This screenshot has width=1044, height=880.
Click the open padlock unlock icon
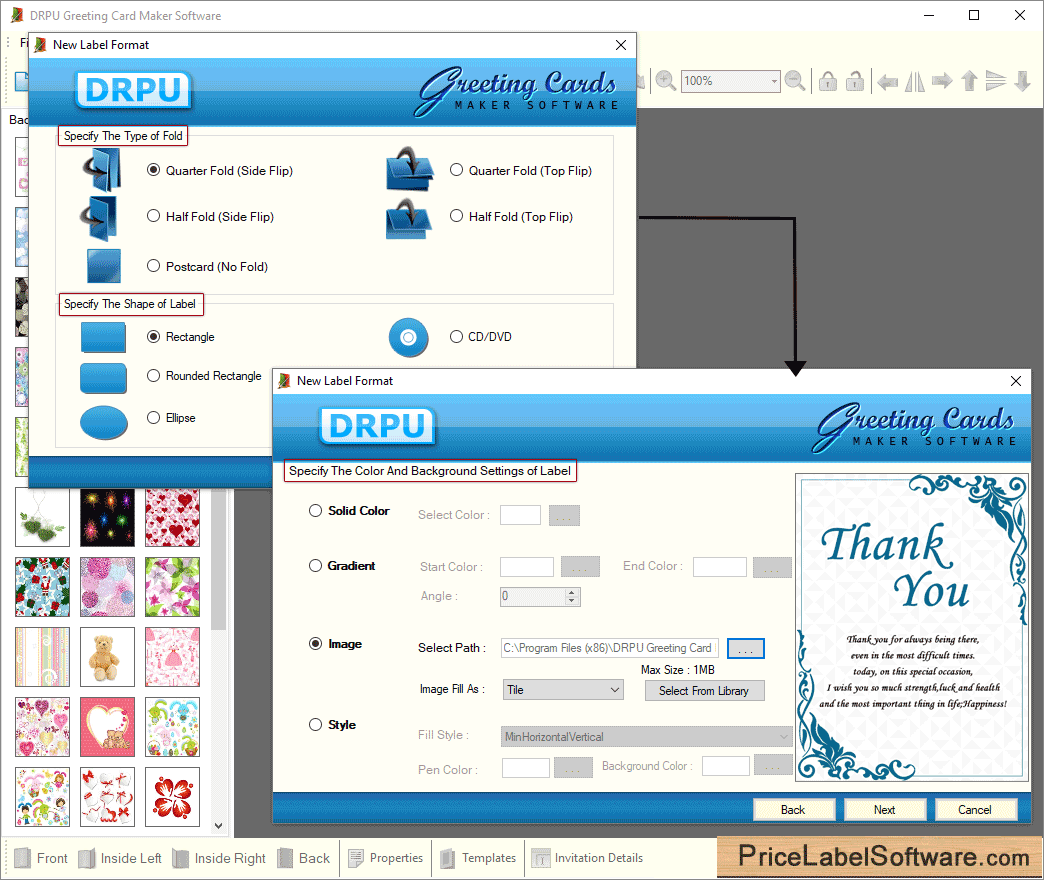click(x=855, y=81)
